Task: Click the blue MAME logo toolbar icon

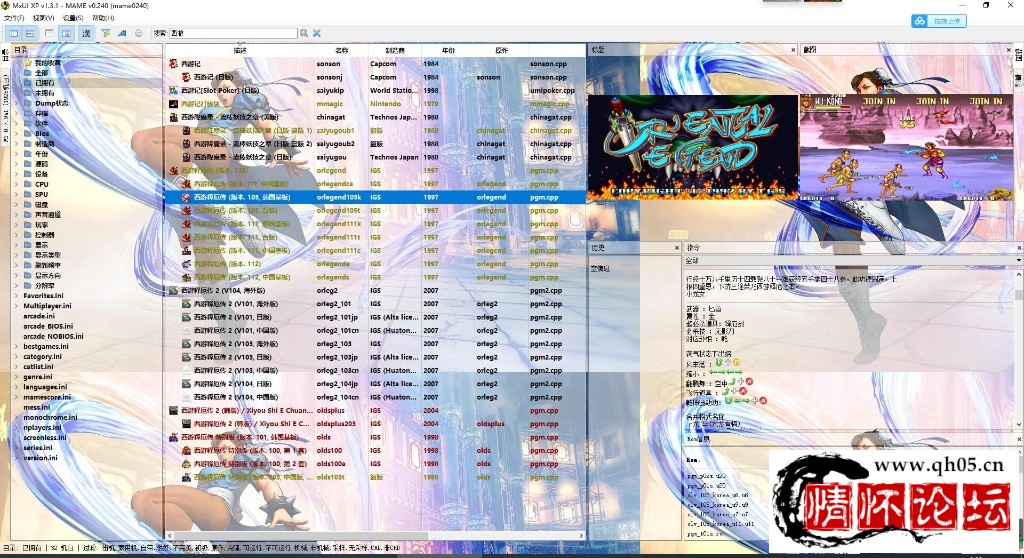Action: point(122,33)
